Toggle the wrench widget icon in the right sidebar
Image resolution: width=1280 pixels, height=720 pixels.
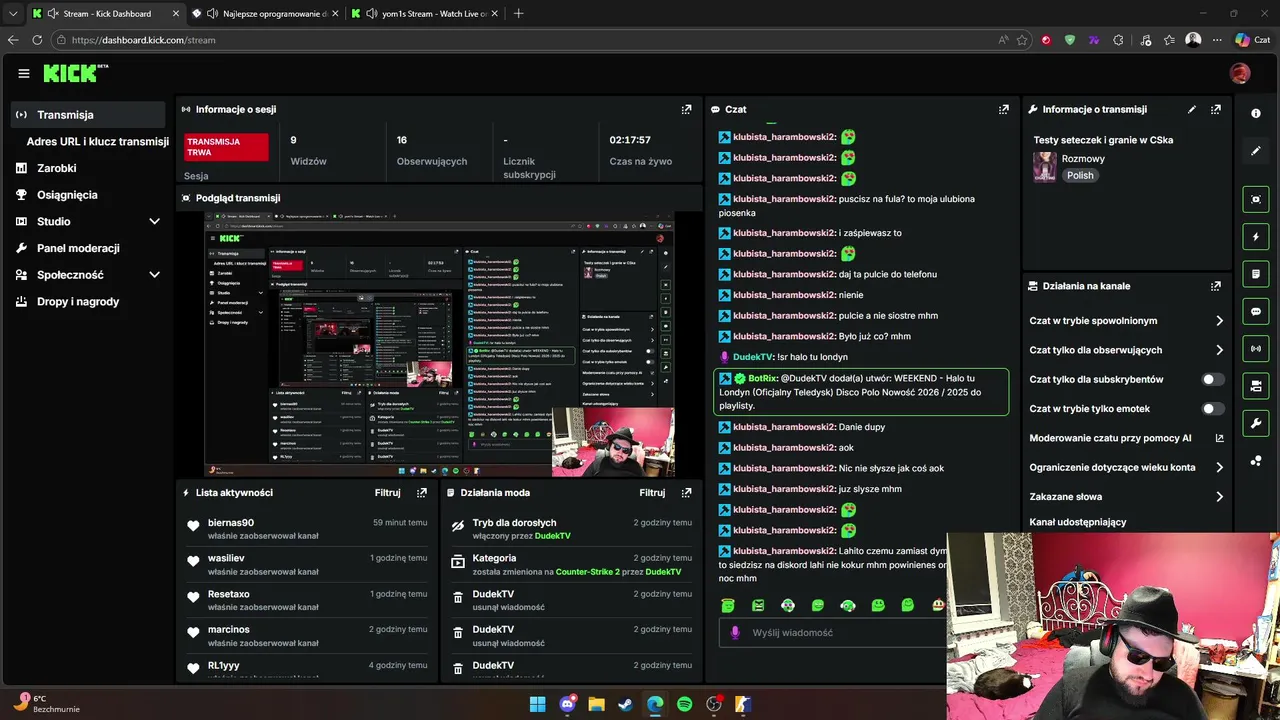[1256, 423]
